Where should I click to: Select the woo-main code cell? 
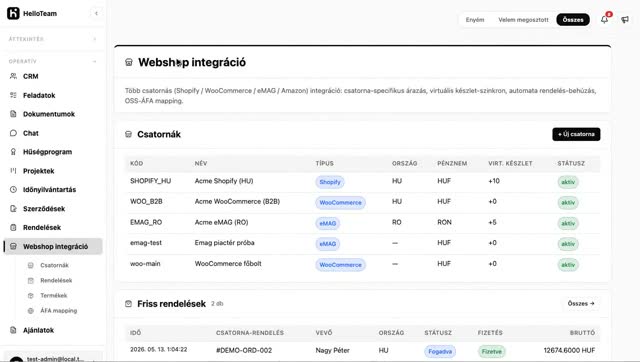(x=145, y=264)
